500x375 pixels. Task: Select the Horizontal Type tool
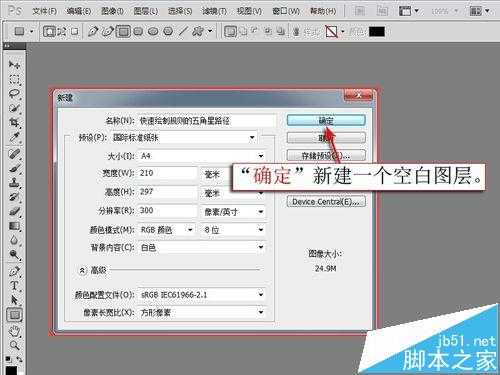coord(14,286)
